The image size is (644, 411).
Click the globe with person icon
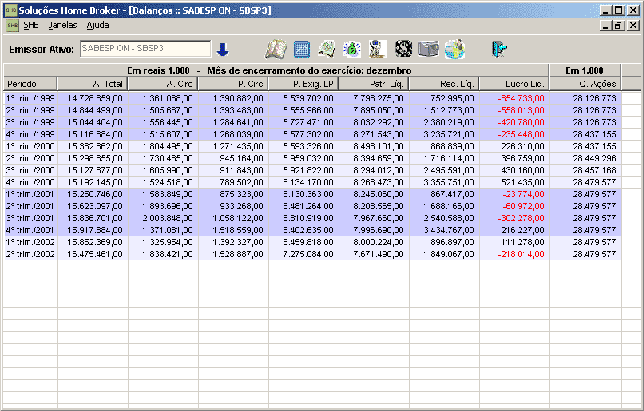click(x=455, y=49)
